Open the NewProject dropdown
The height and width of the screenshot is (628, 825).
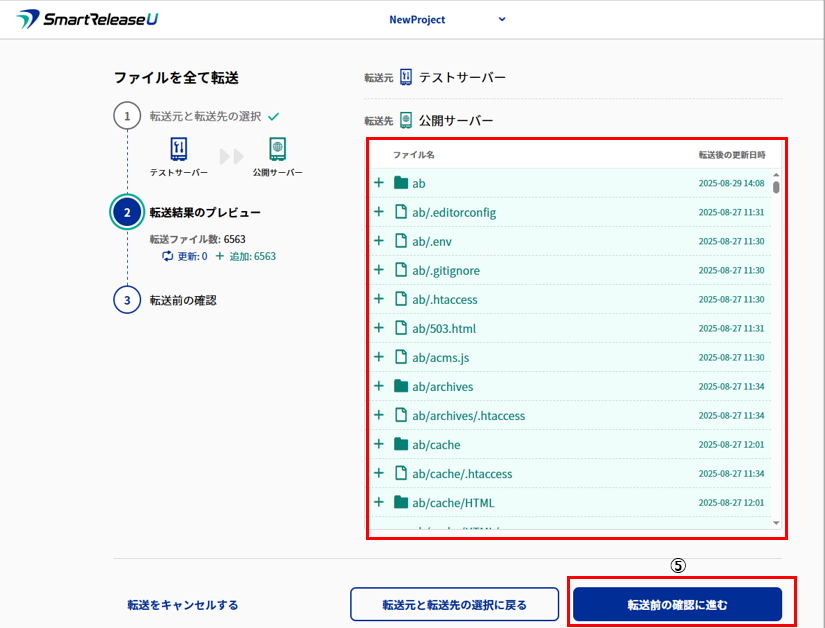pos(447,19)
